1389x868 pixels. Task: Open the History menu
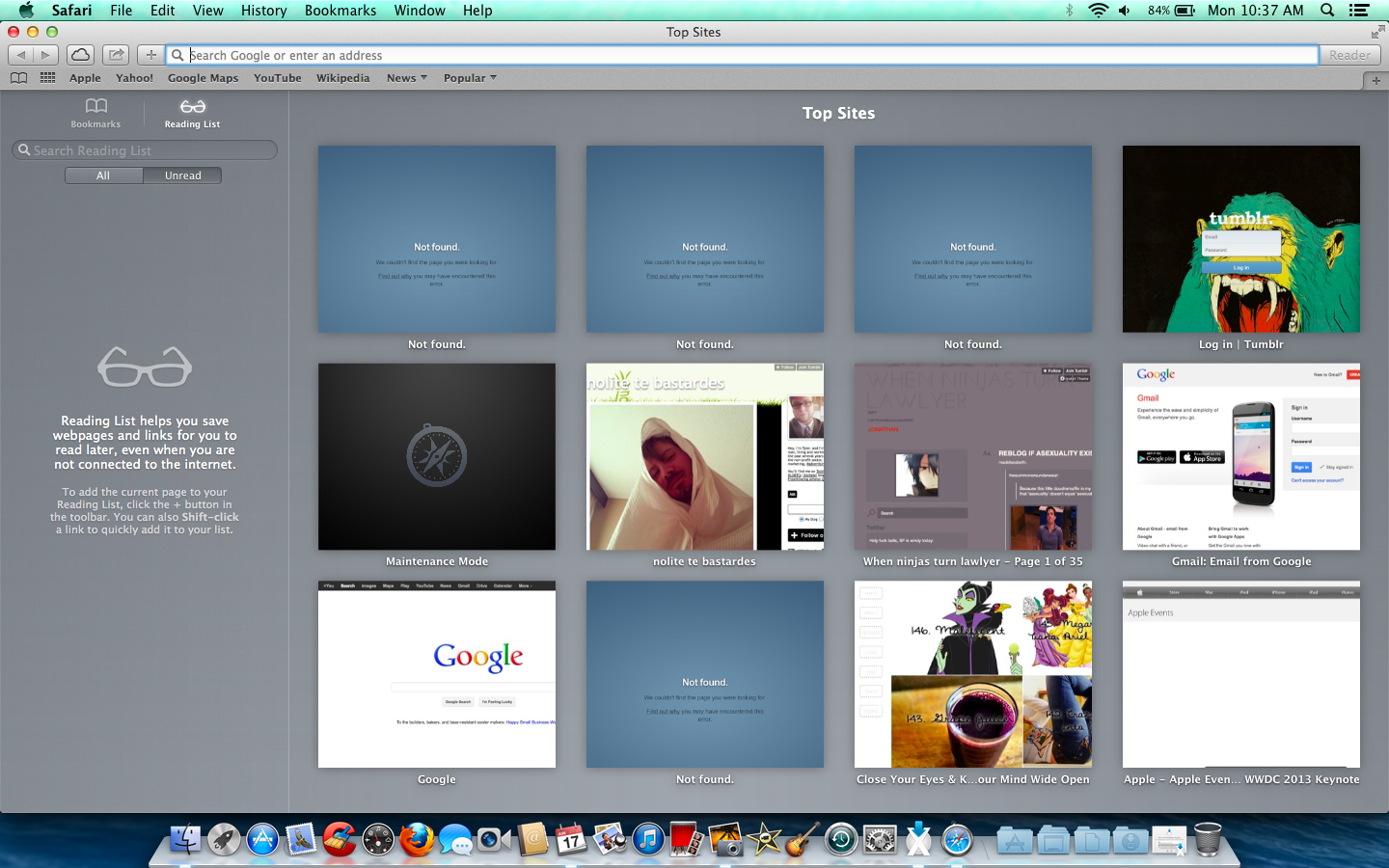(x=263, y=11)
